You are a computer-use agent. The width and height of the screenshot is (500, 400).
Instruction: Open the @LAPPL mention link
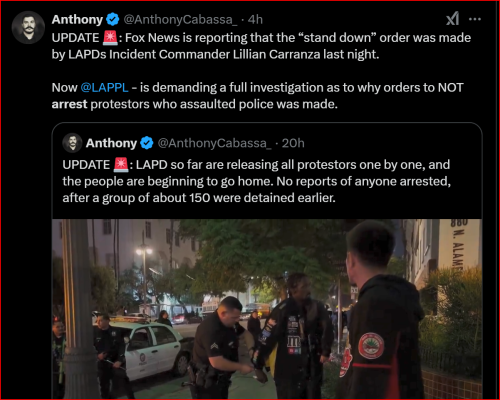click(x=104, y=88)
